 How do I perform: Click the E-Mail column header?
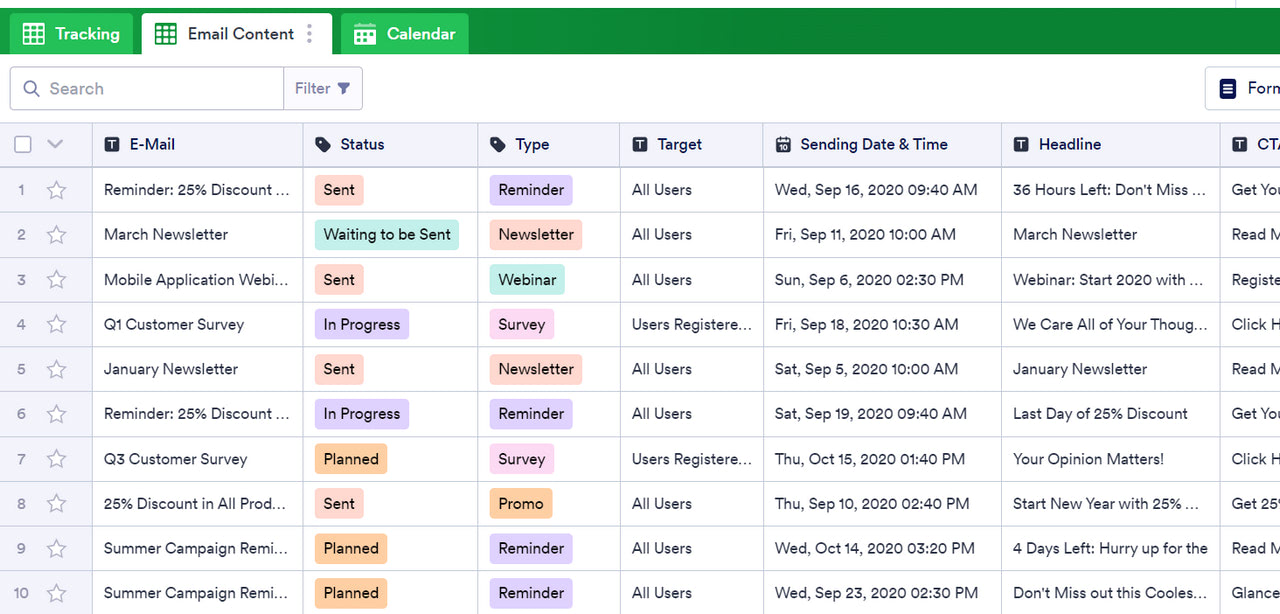198,144
